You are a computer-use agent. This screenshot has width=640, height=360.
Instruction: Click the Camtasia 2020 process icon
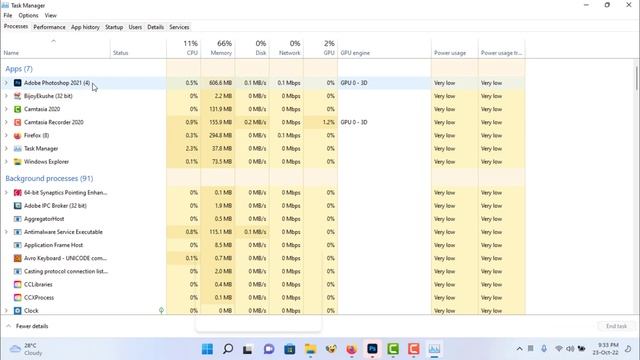(18, 109)
